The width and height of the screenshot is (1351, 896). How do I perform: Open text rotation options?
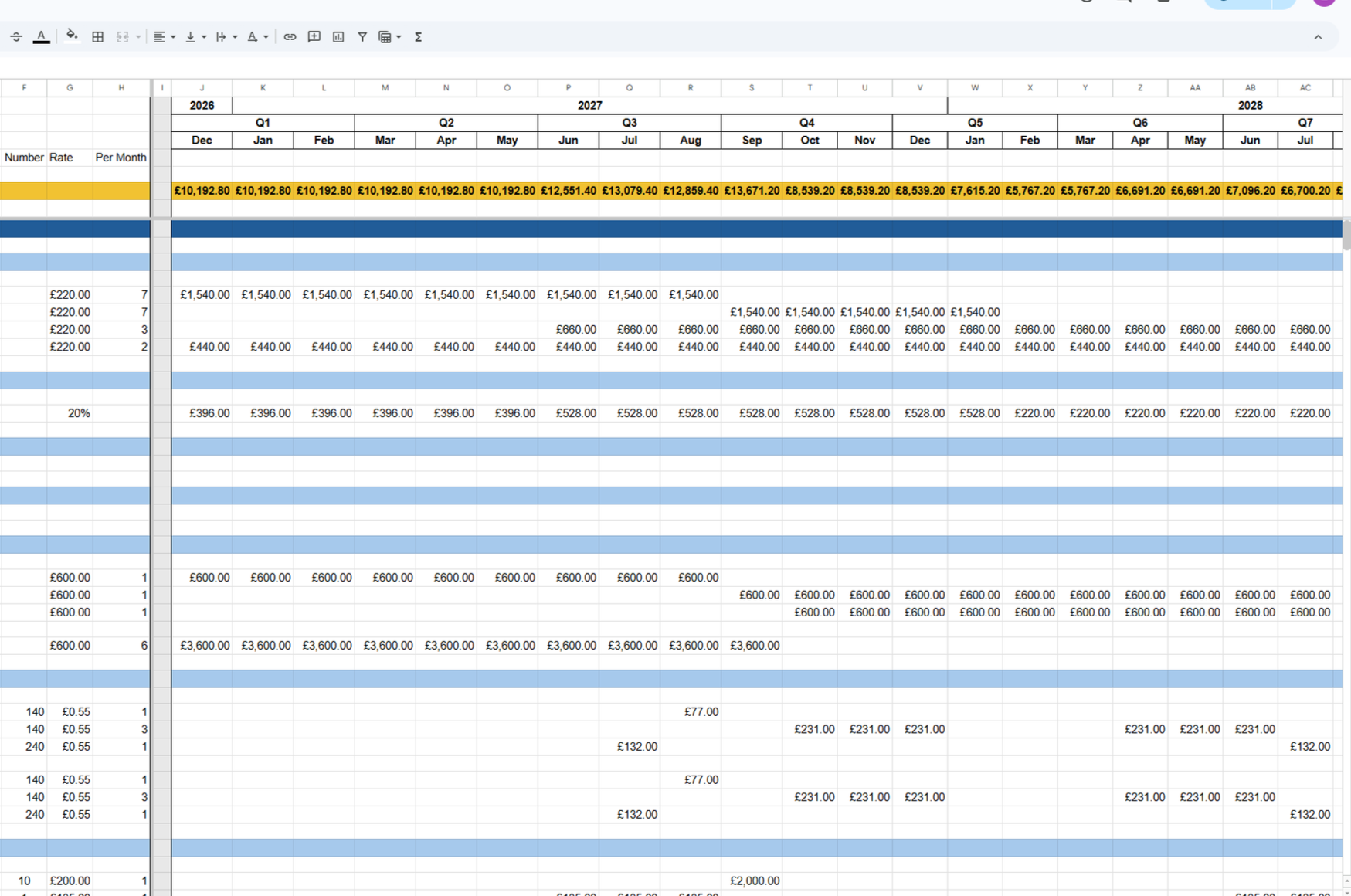257,37
